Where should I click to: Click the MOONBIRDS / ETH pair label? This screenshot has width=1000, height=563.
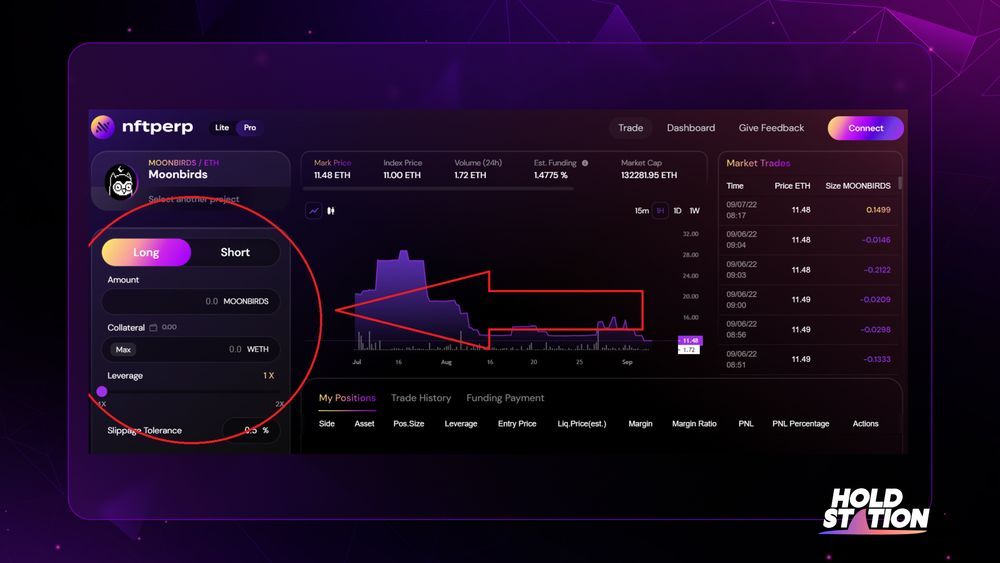click(184, 163)
